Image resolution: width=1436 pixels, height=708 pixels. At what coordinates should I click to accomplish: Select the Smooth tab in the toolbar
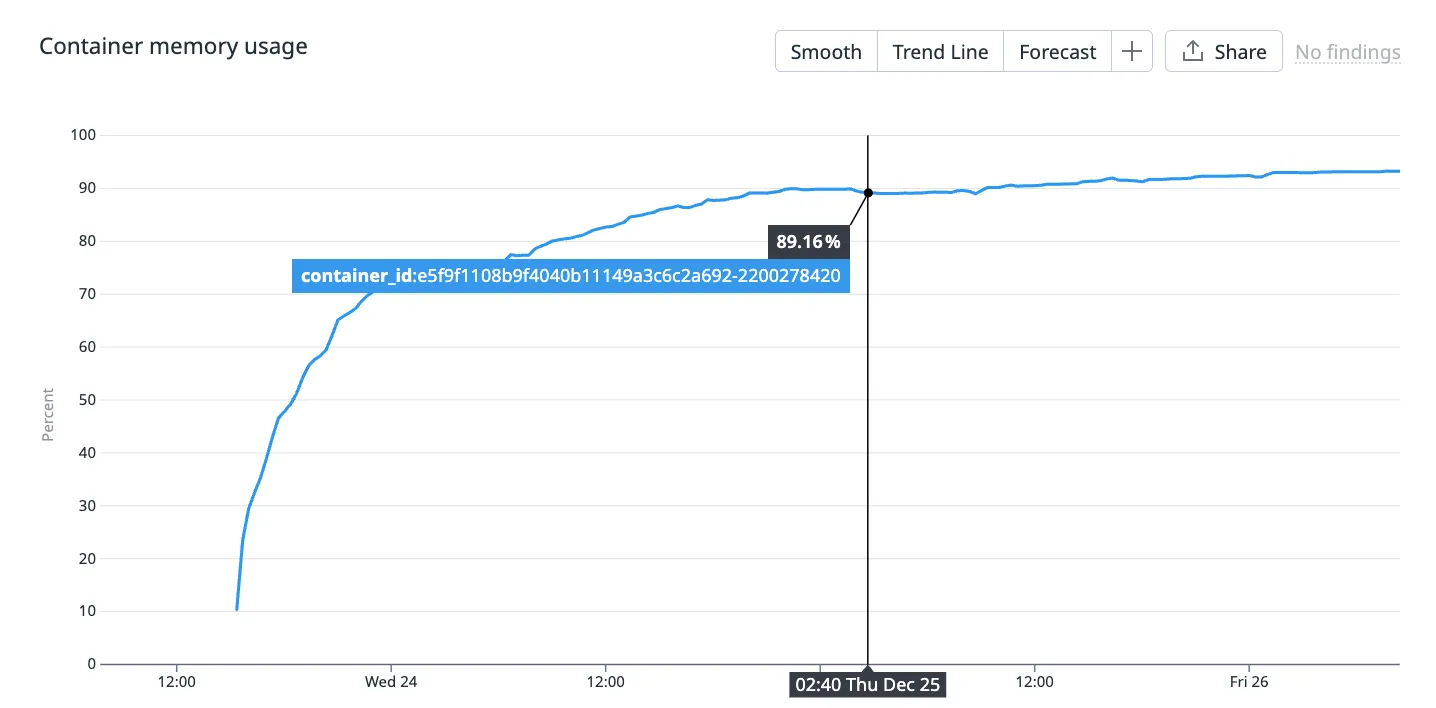coord(826,51)
